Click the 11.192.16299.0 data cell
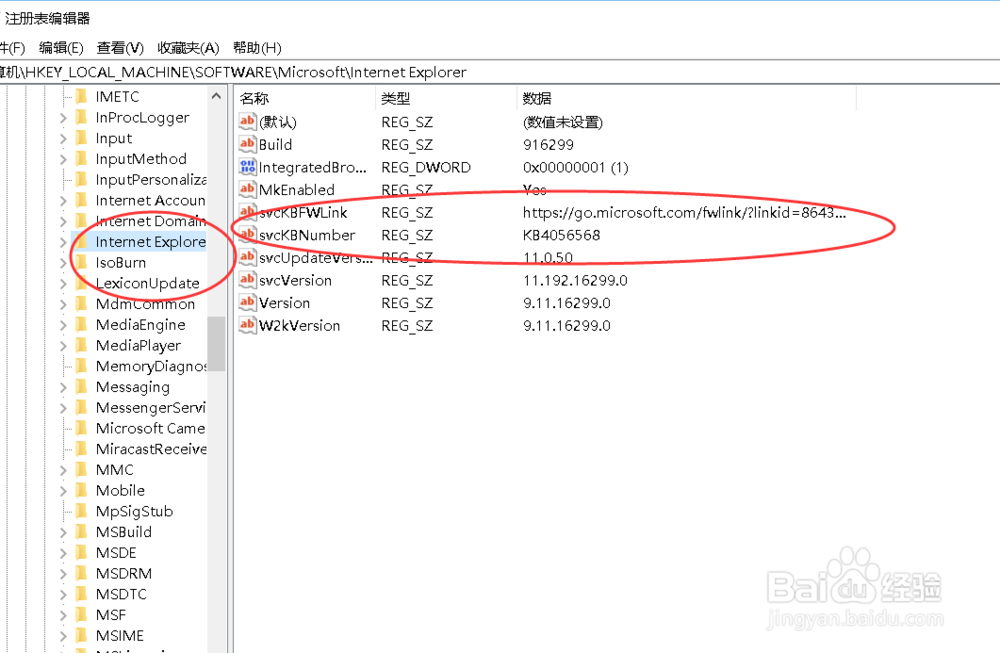Image resolution: width=1000 pixels, height=653 pixels. click(575, 281)
